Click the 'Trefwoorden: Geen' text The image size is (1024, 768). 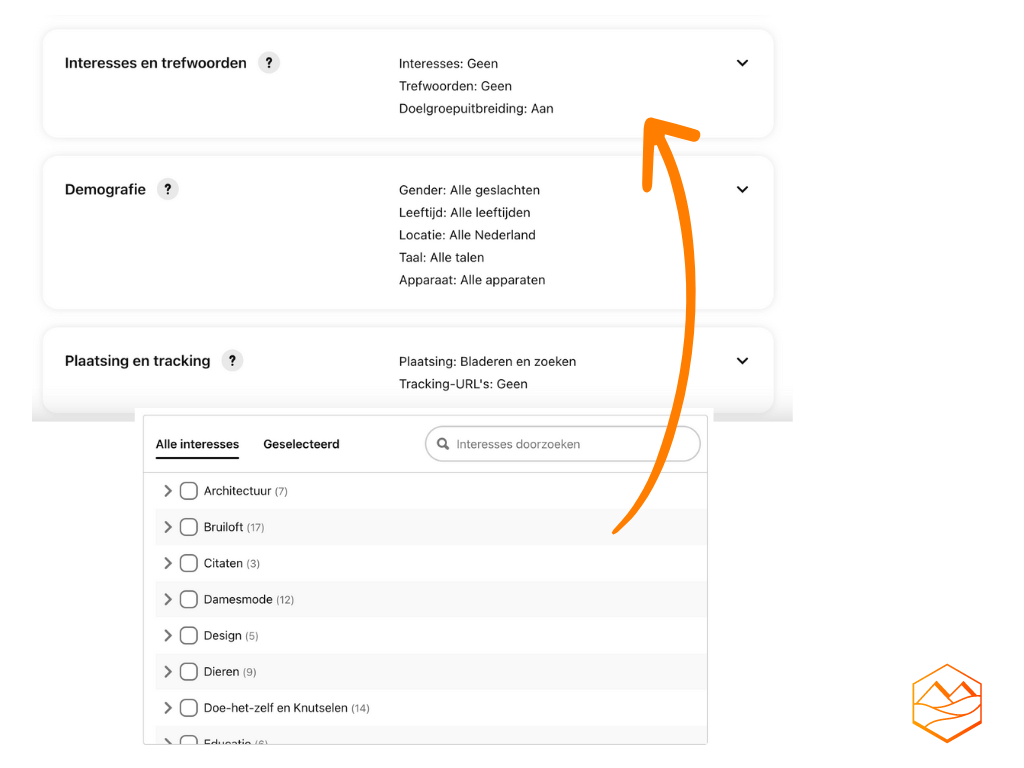coord(455,86)
